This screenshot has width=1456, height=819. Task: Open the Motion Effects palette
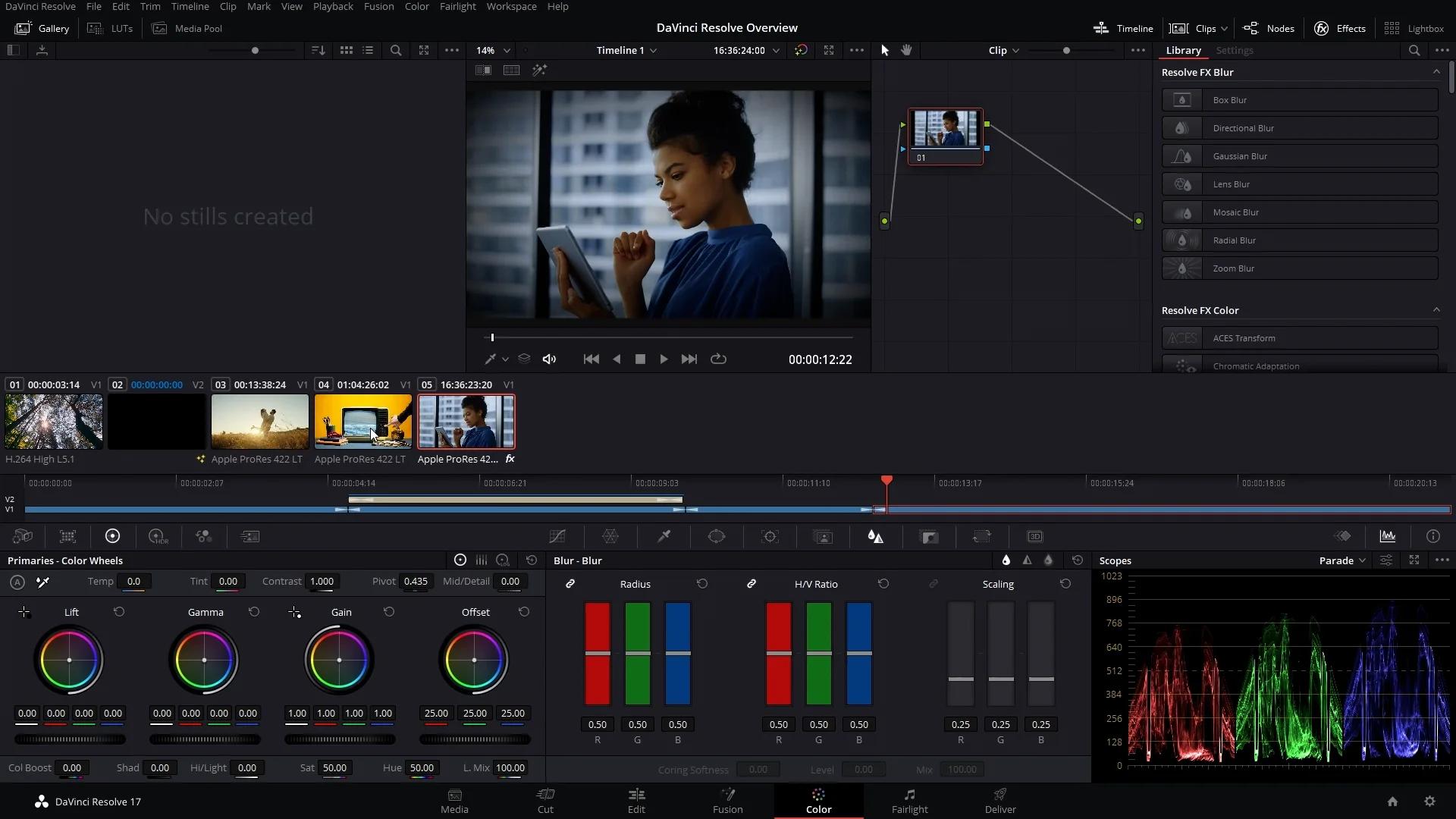[249, 537]
